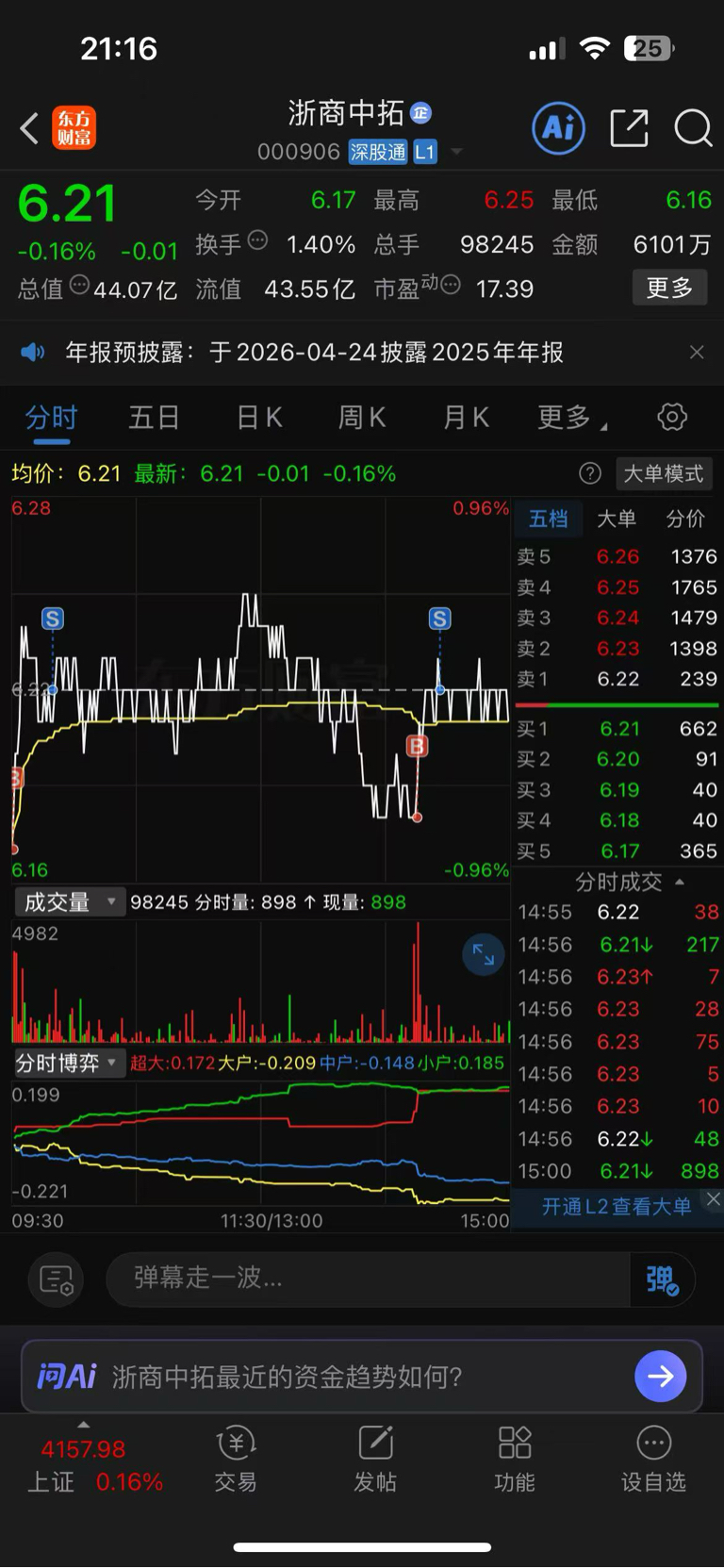Tap the battery status indicator
The height and width of the screenshot is (1568, 724).
point(649,48)
